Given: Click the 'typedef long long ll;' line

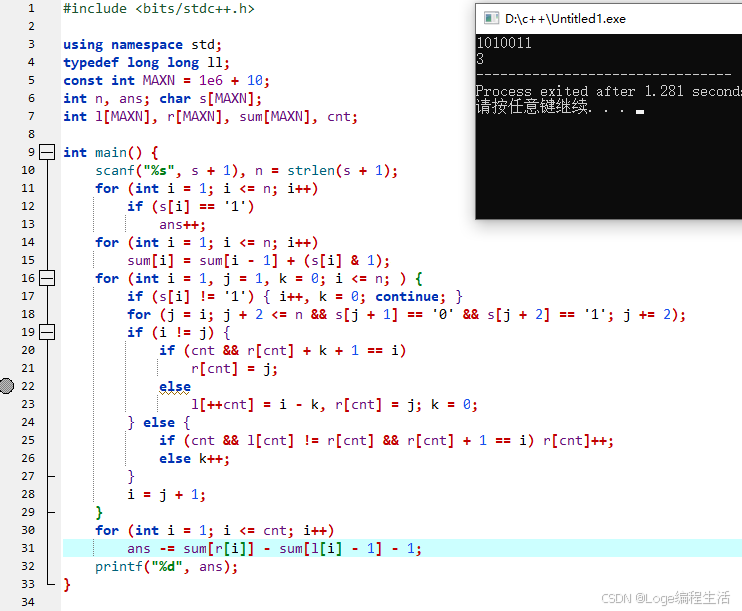Looking at the screenshot, I should [x=146, y=62].
